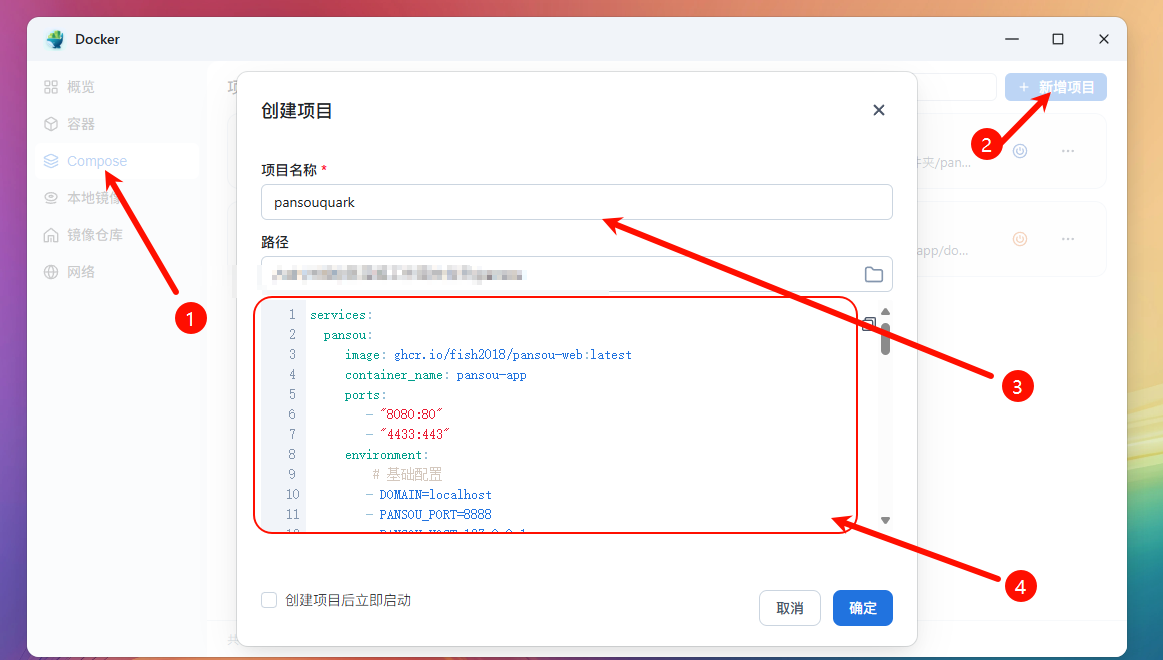This screenshot has width=1163, height=660.
Task: Click the "8080:80" port mapping text
Action: click(411, 415)
